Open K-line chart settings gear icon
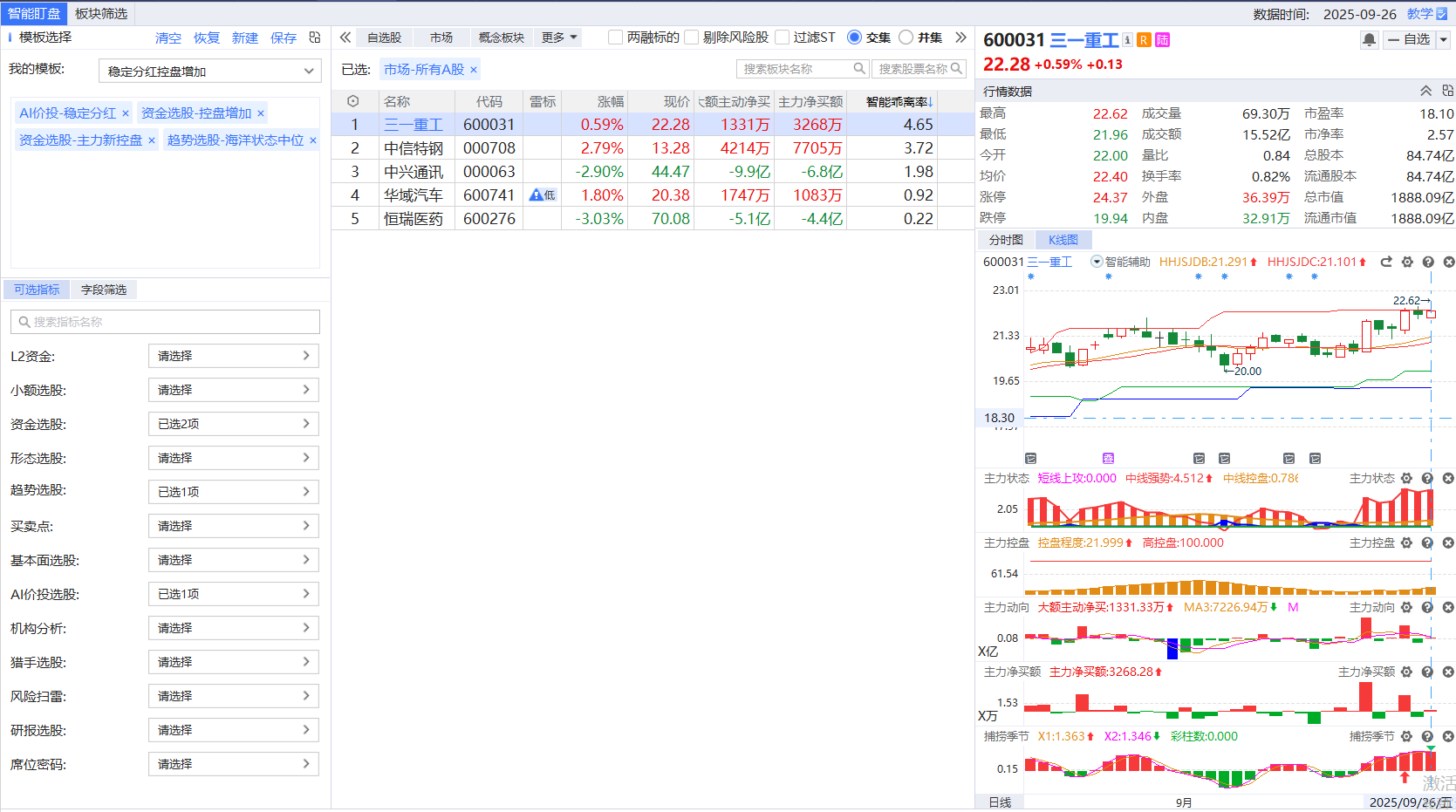This screenshot has height=812, width=1456. tap(1407, 262)
